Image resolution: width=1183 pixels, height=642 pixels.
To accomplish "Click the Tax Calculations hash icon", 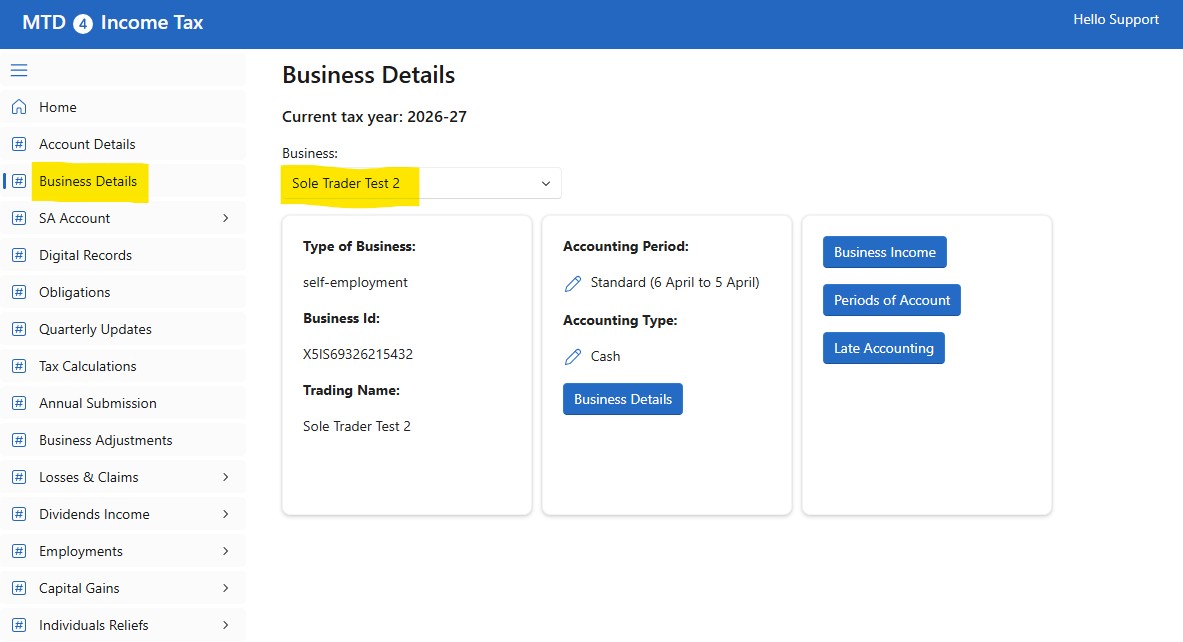I will click(x=19, y=366).
